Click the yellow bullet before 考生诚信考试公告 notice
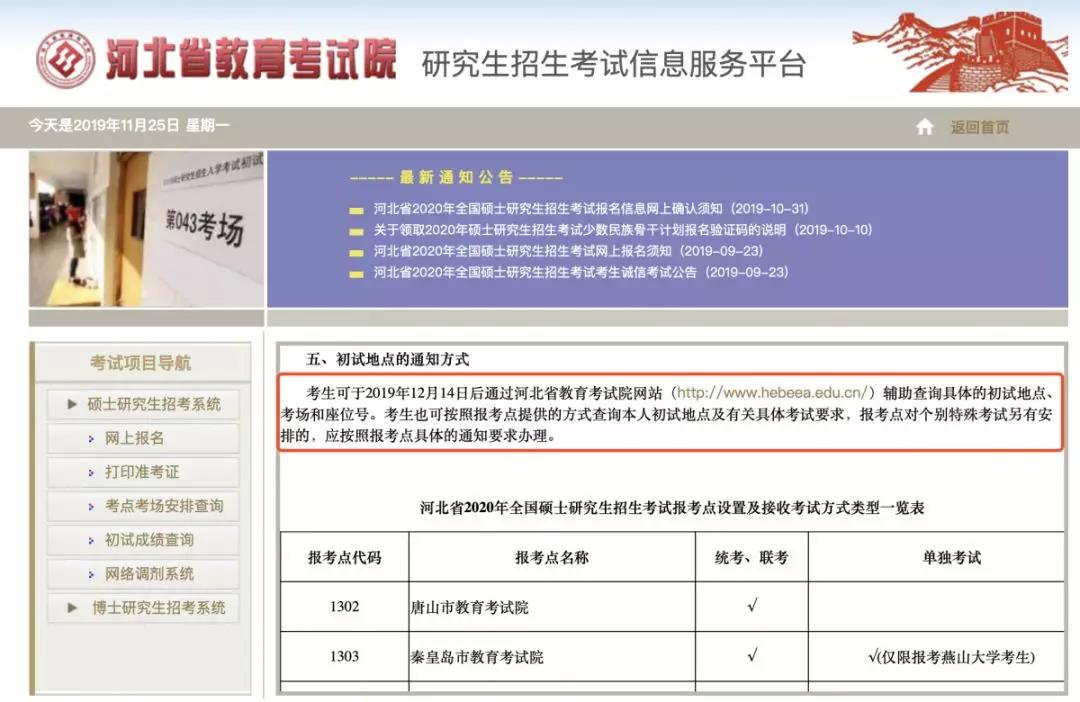Viewport: 1080px width, 702px height. click(356, 274)
